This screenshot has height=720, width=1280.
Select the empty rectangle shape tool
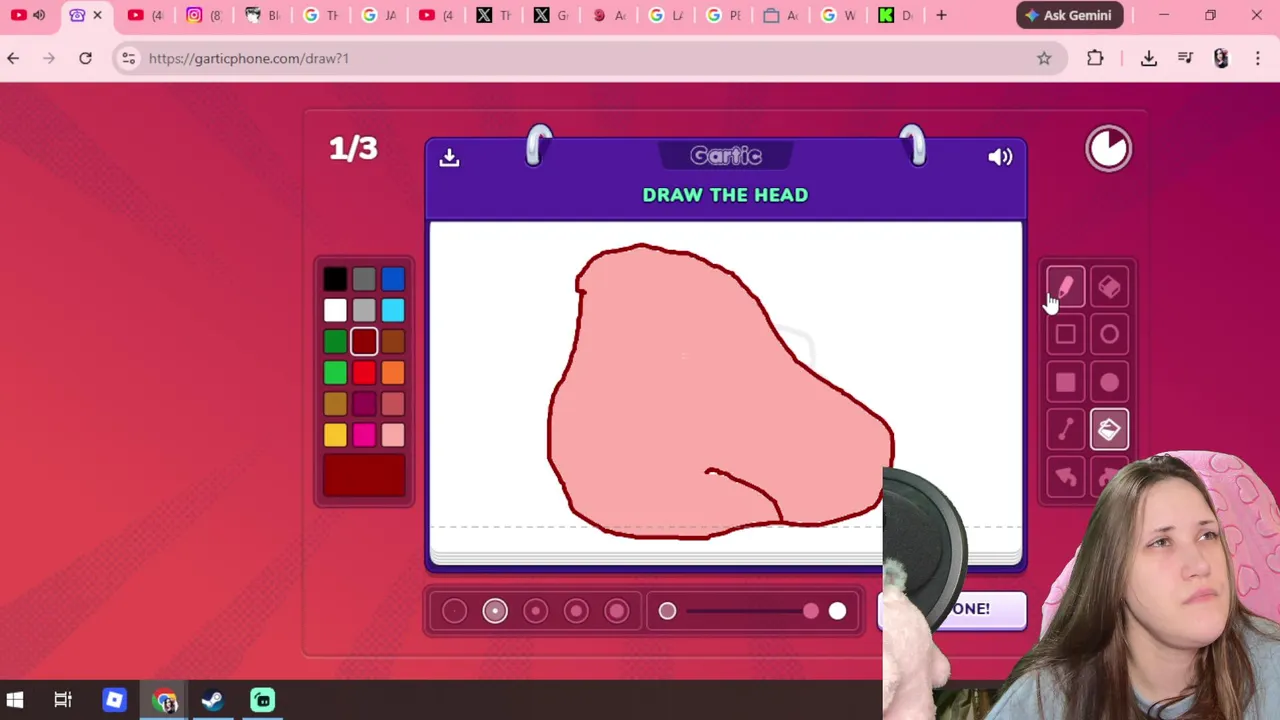1065,335
